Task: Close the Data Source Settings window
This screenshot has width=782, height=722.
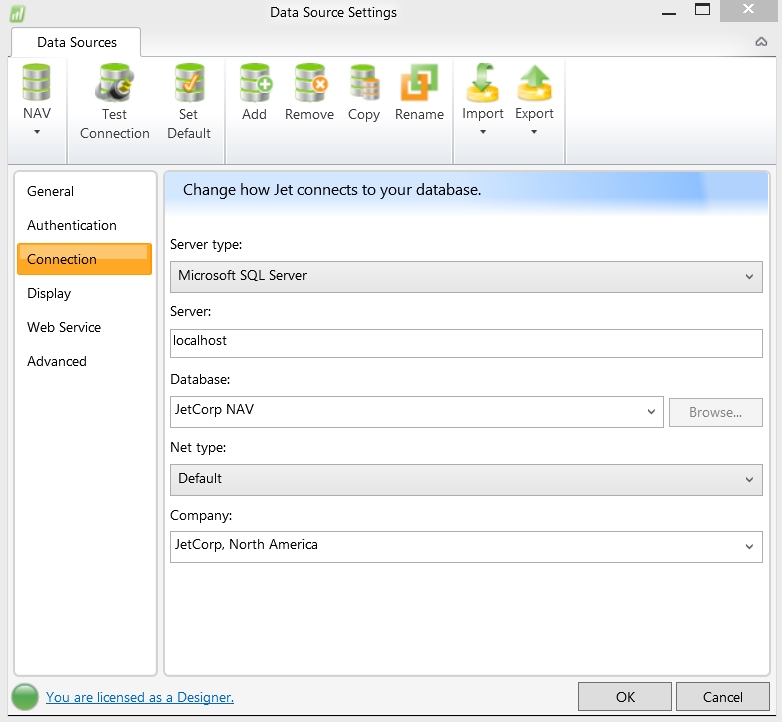Action: pyautogui.click(x=748, y=10)
